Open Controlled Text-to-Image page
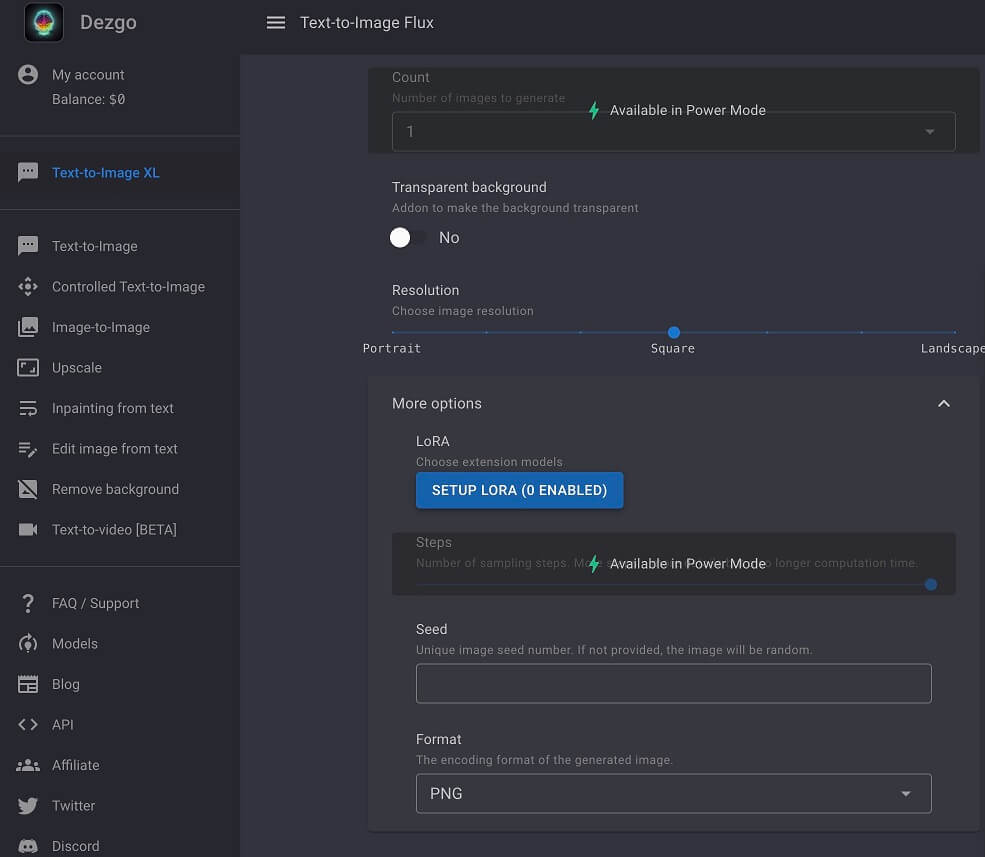The width and height of the screenshot is (985, 857). point(128,287)
